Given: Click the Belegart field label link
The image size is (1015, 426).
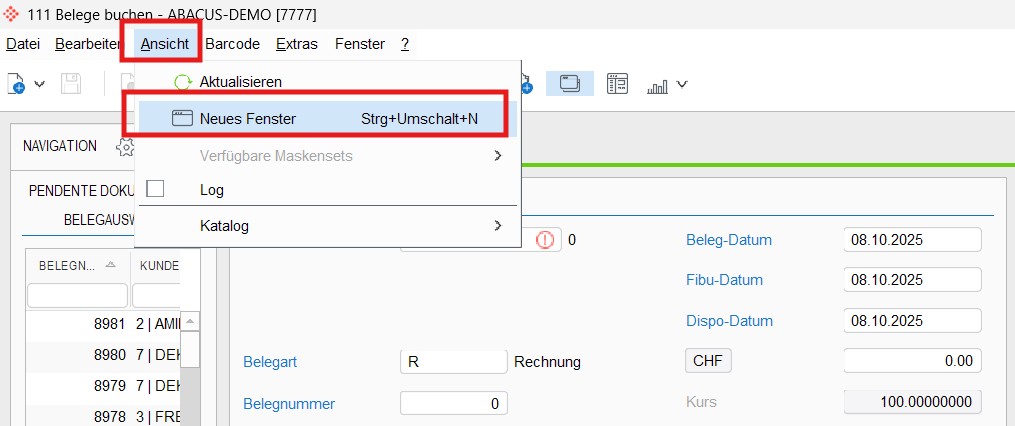Looking at the screenshot, I should [270, 362].
